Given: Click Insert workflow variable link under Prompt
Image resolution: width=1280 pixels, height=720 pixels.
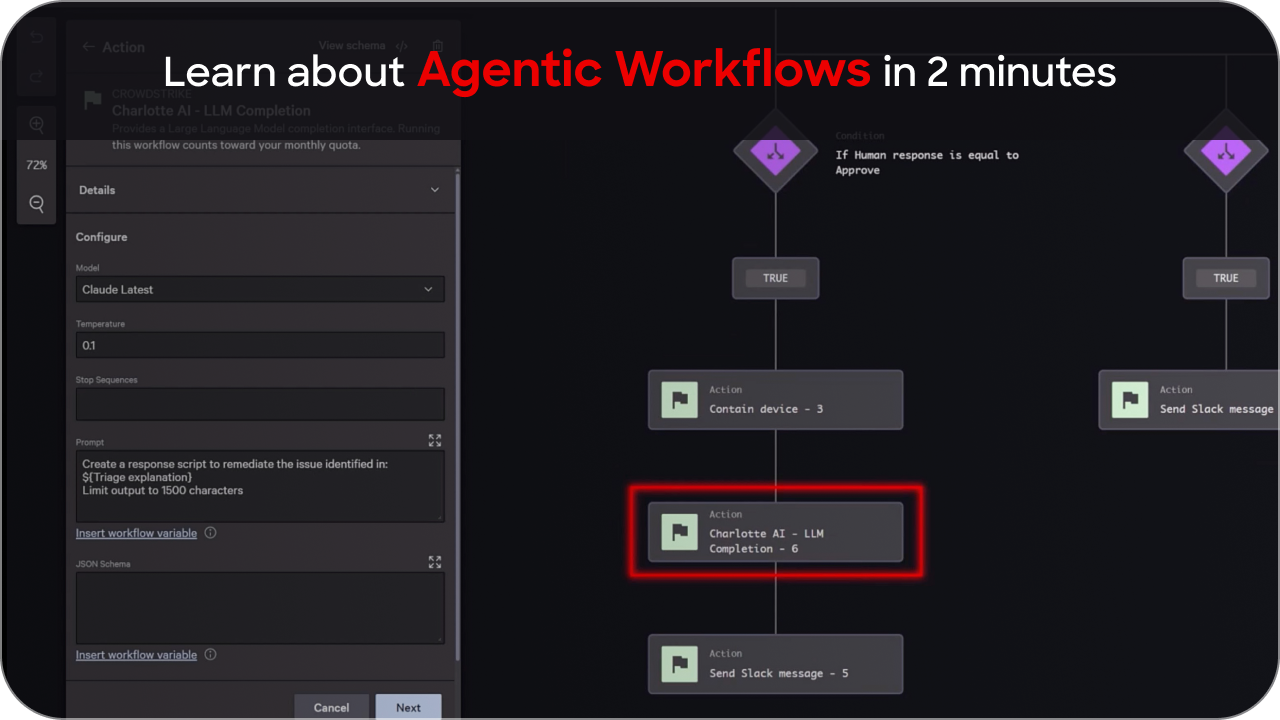Looking at the screenshot, I should pyautogui.click(x=136, y=533).
